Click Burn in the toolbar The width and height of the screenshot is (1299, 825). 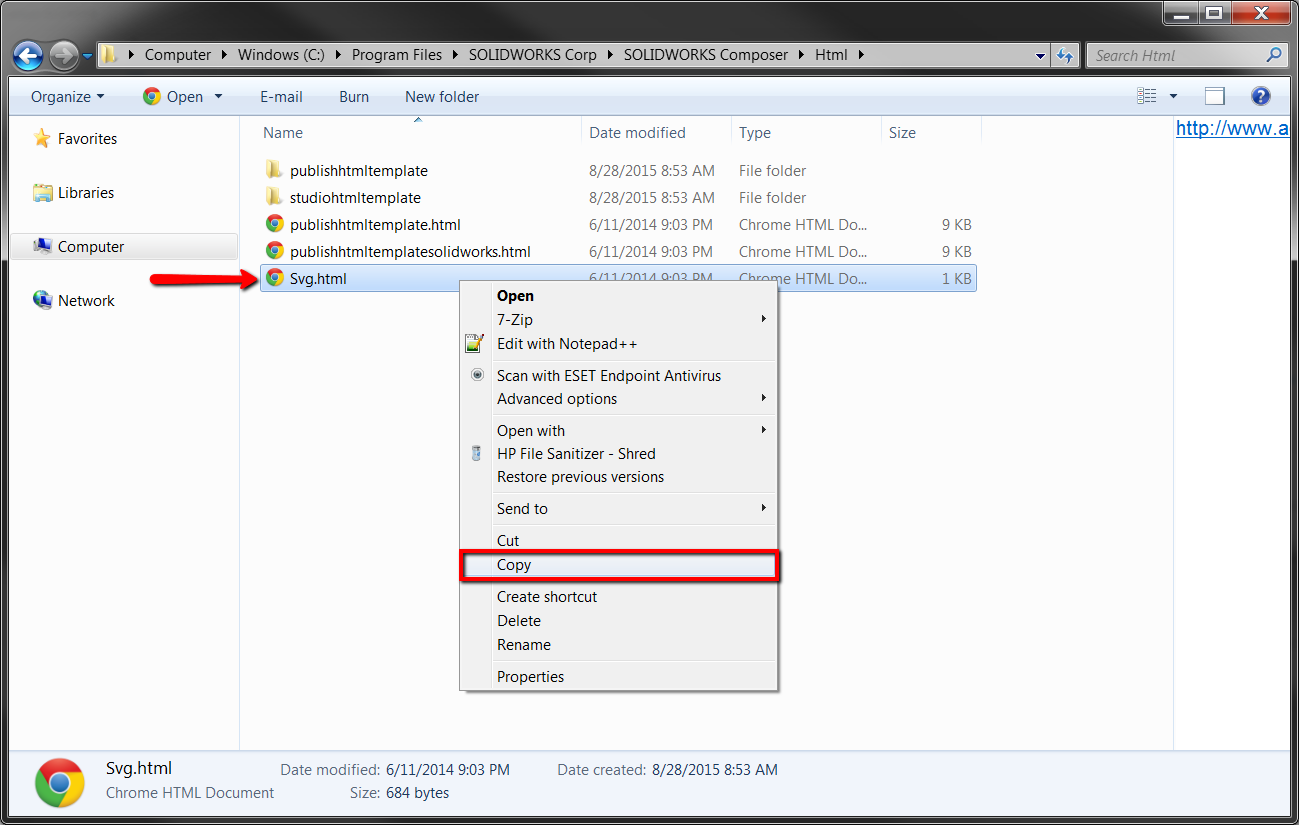[x=354, y=97]
